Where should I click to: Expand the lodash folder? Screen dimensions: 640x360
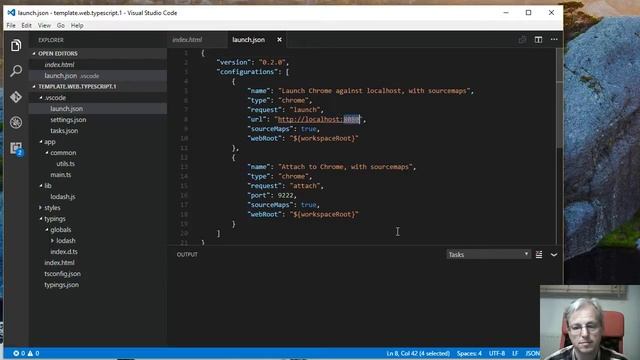(53, 241)
